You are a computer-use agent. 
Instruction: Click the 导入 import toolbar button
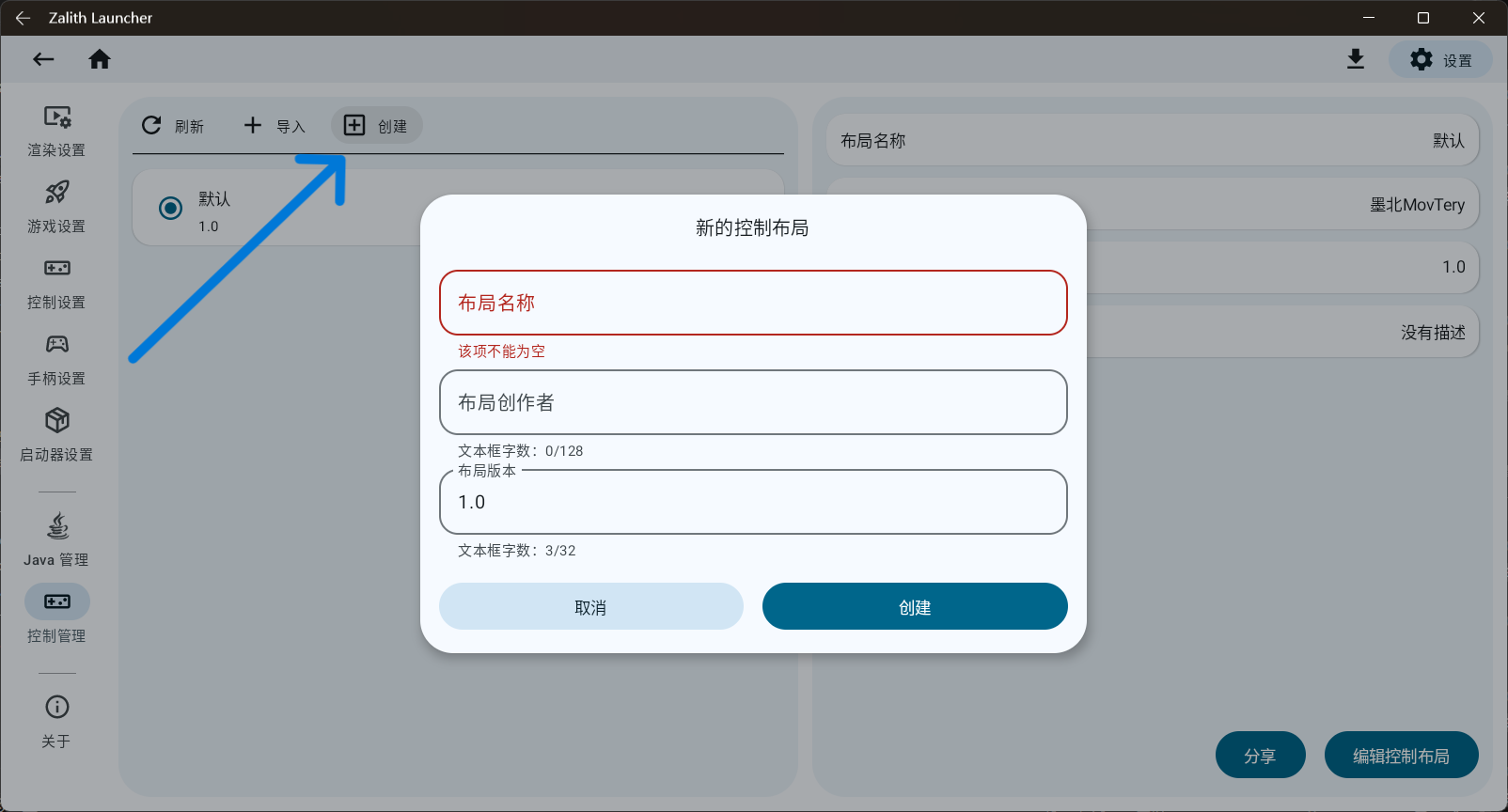[275, 126]
